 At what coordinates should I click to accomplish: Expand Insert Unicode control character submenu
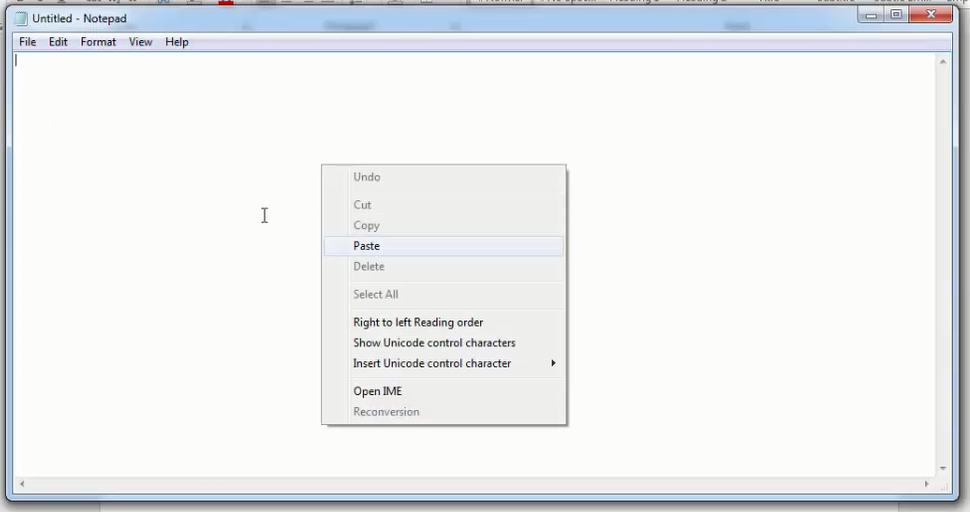coord(444,363)
